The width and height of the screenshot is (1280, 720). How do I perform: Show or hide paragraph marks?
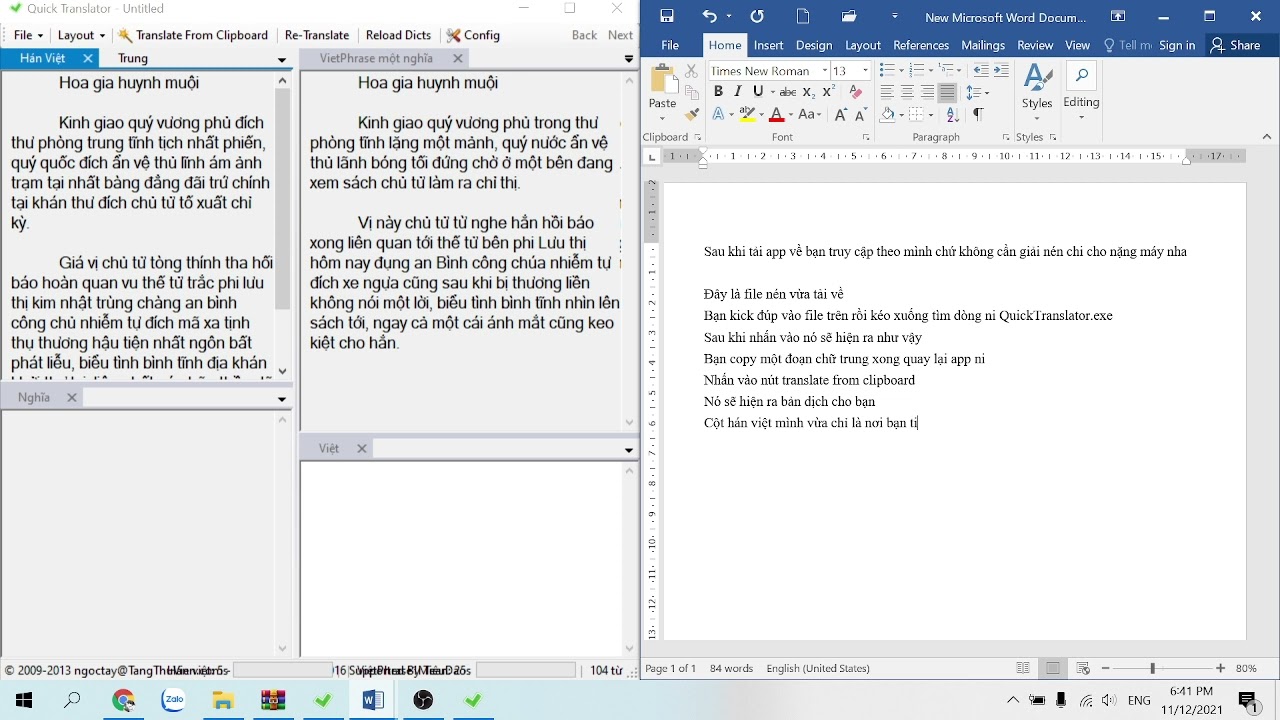click(x=977, y=114)
